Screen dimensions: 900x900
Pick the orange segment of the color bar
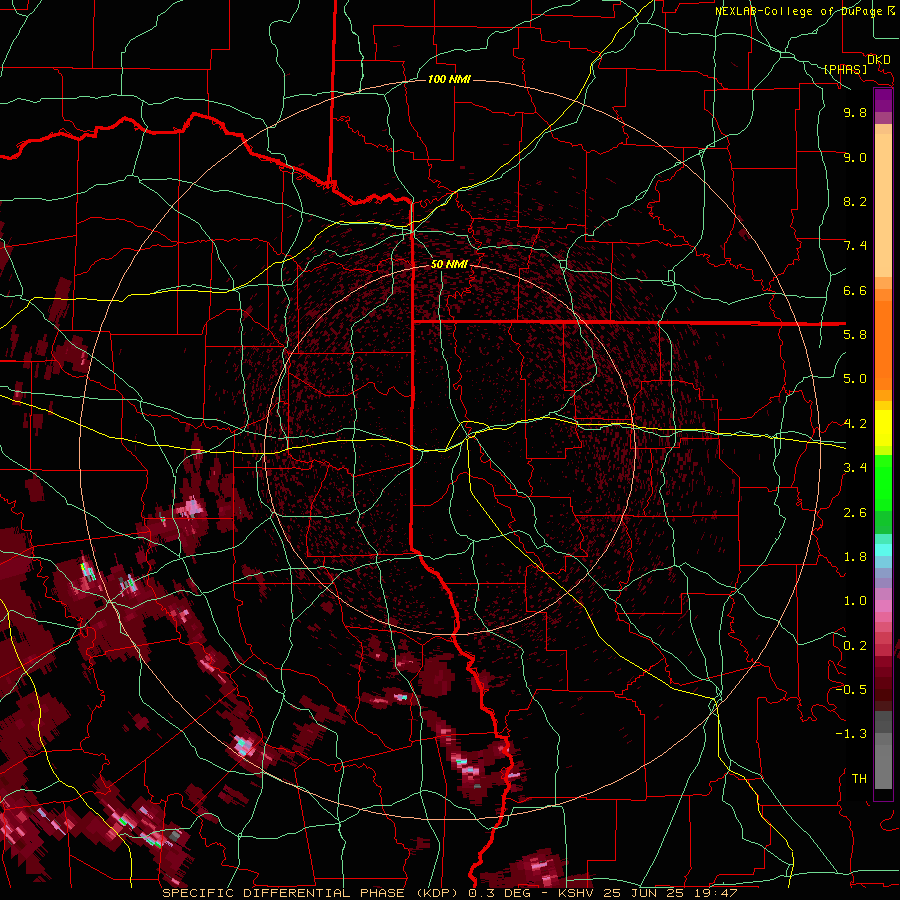pos(883,346)
